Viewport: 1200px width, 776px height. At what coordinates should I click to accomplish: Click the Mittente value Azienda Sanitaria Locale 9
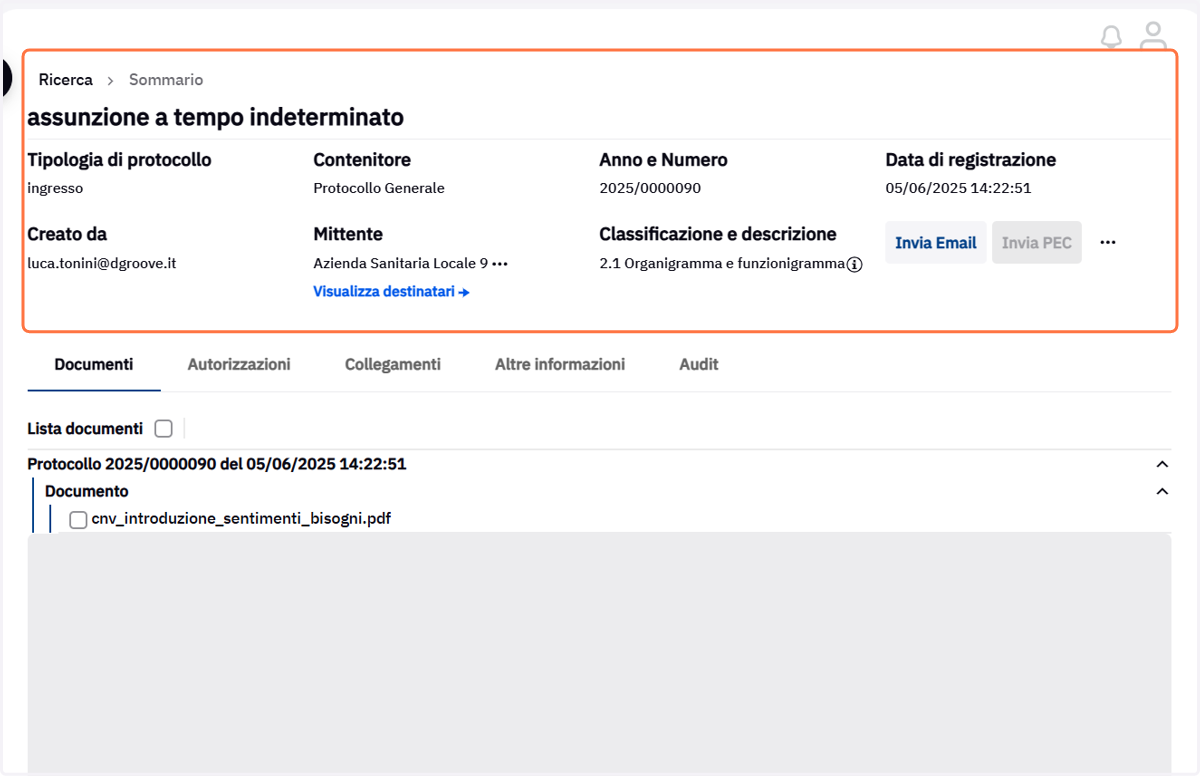pyautogui.click(x=400, y=264)
